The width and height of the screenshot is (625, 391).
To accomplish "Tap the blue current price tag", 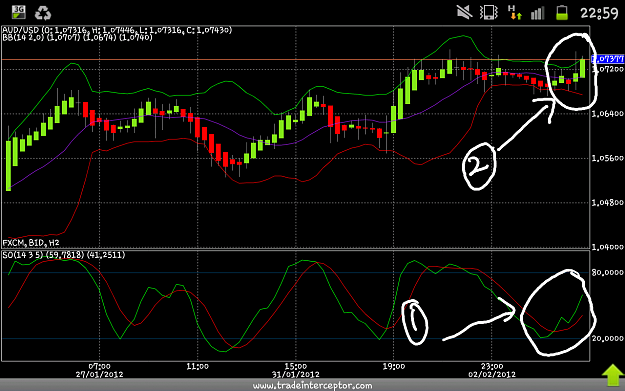I will (x=607, y=59).
